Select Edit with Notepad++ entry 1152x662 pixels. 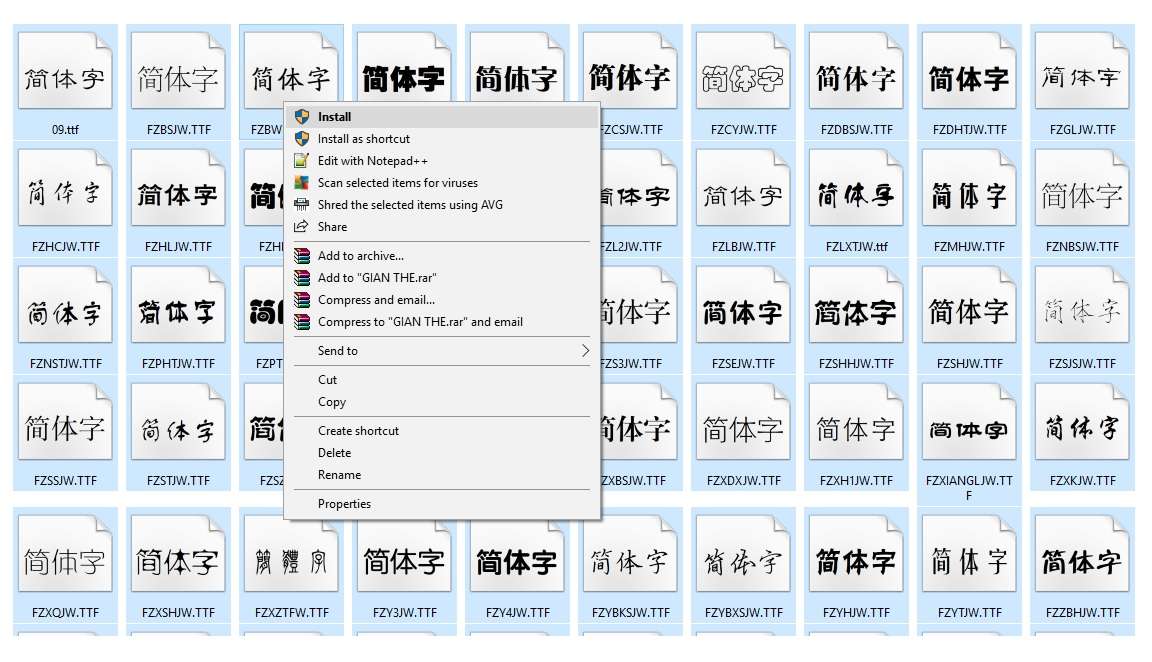[442, 161]
